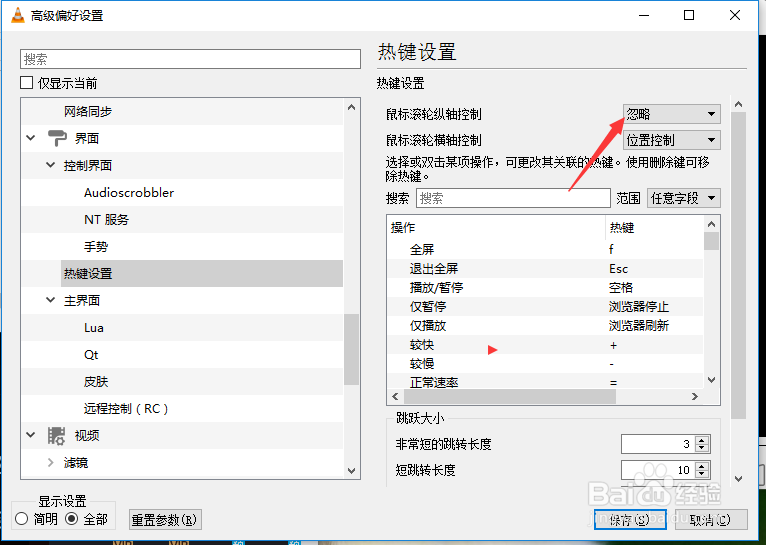The width and height of the screenshot is (766, 545).
Task: Select the 正常速率 hotkey row
Action: (545, 382)
